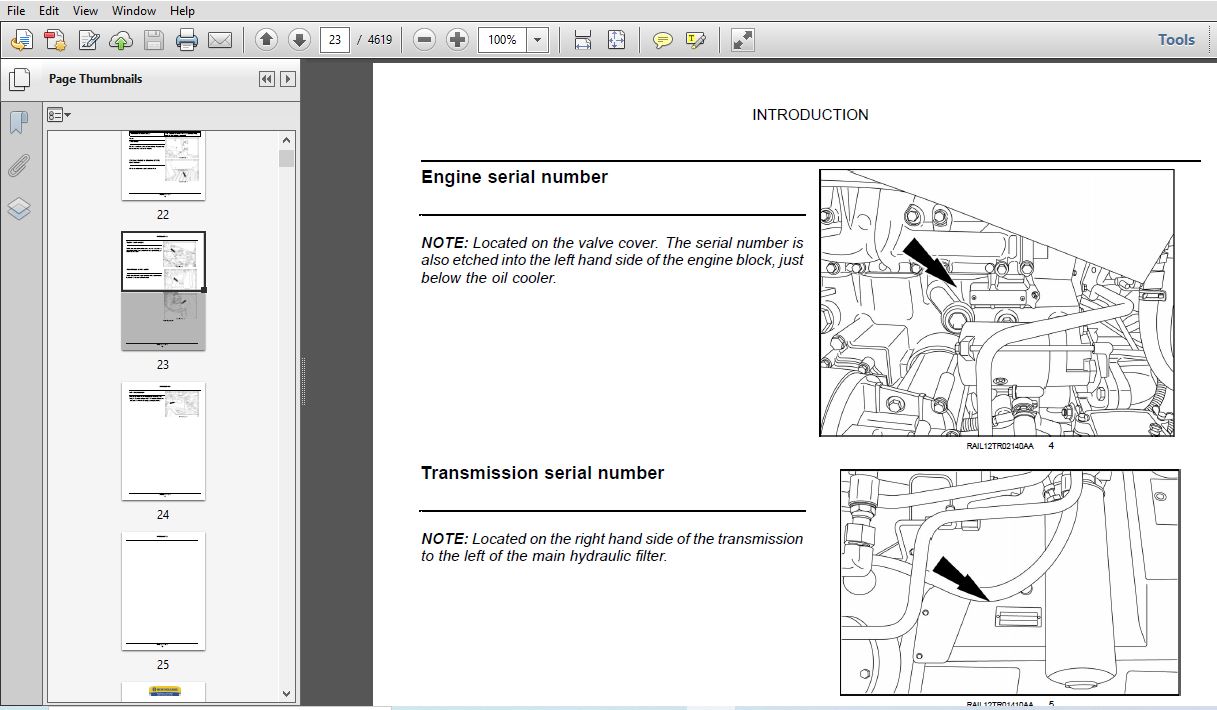Screen dimensions: 1217x710
Task: Click the engine serial number diagram
Action: [997, 303]
